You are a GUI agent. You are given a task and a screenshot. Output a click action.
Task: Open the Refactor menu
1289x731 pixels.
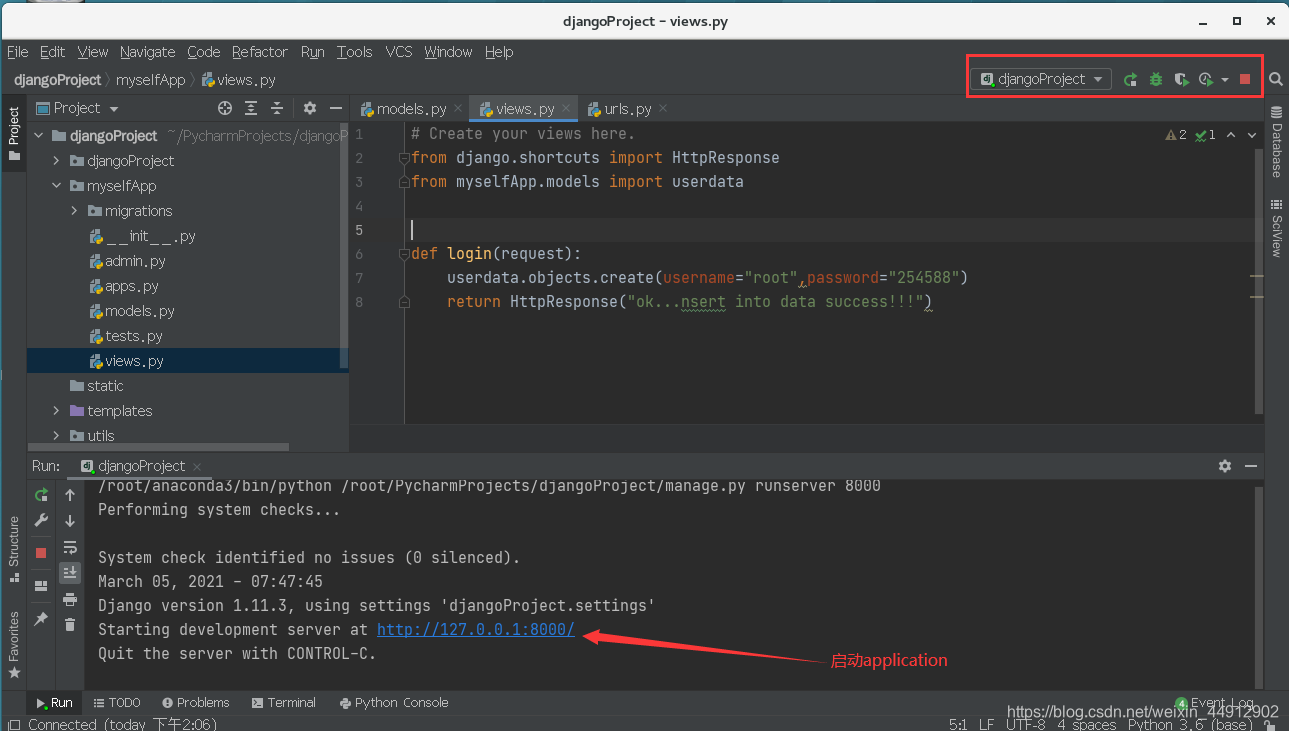pyautogui.click(x=259, y=52)
